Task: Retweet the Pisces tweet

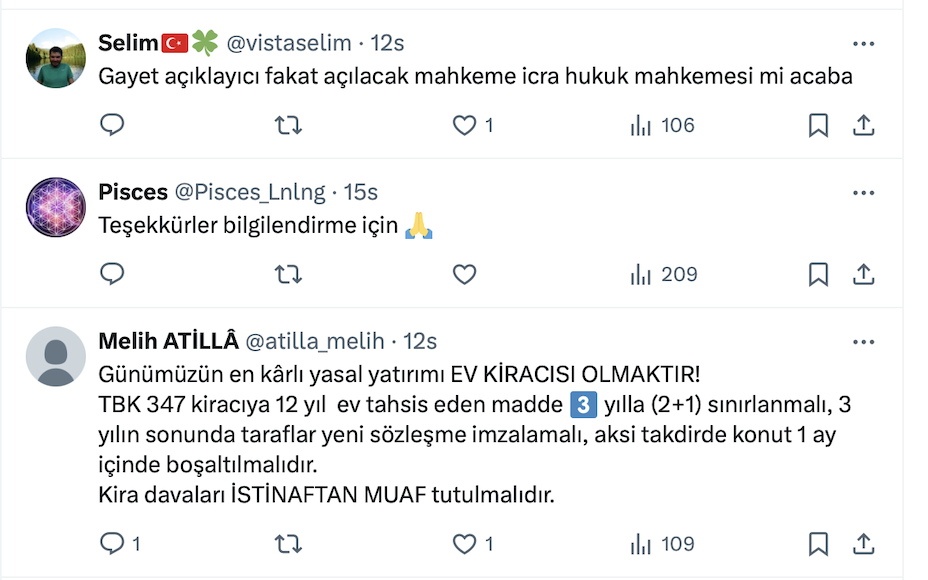Action: (288, 274)
